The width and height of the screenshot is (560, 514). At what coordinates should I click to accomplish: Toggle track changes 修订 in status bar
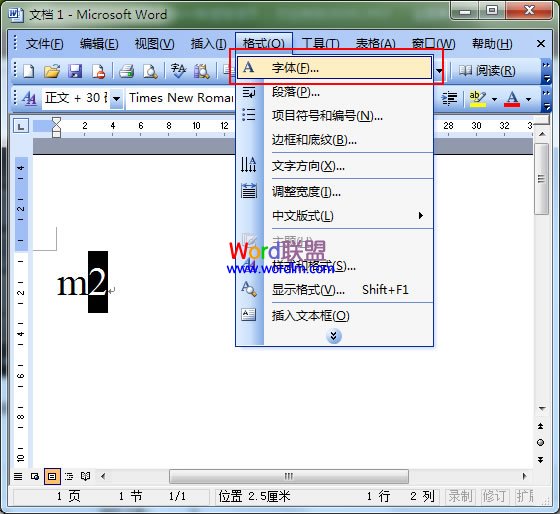click(494, 496)
